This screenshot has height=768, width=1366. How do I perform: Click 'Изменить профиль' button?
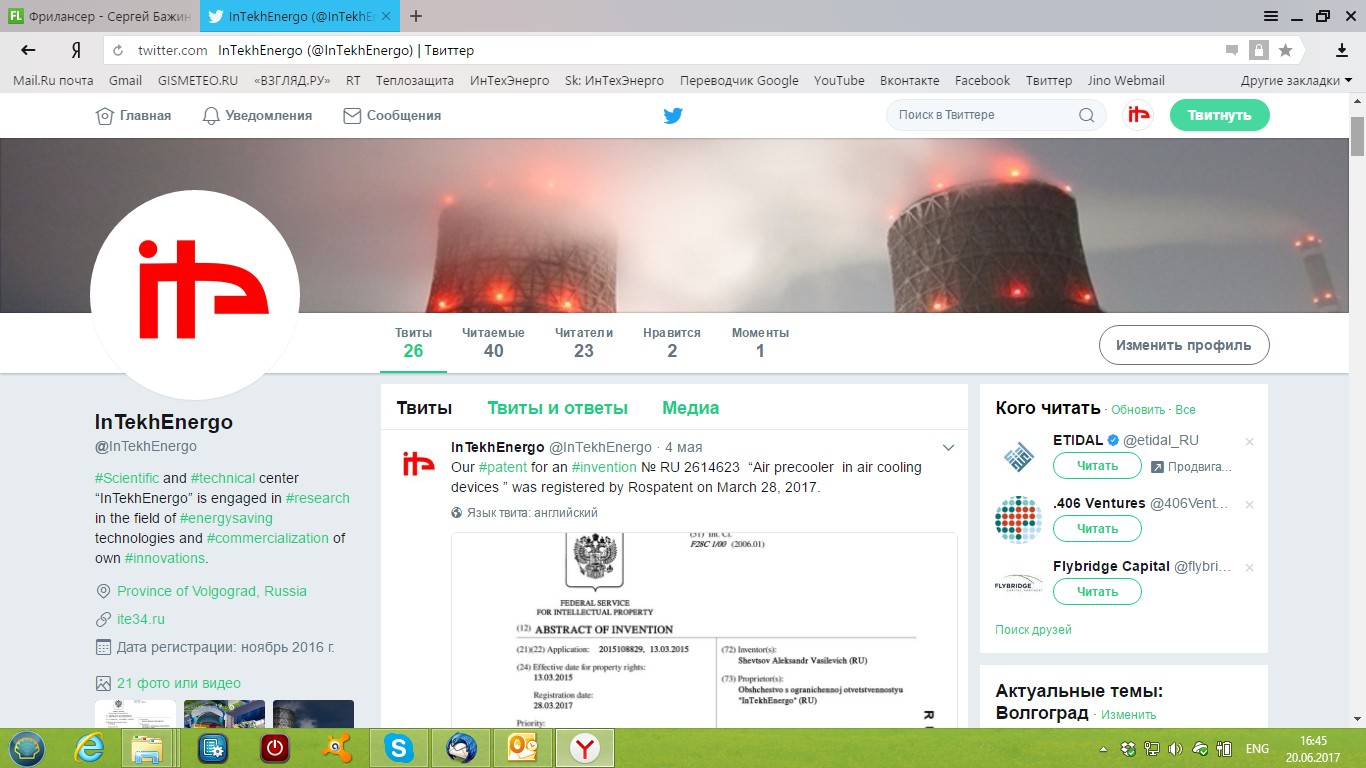[x=1184, y=345]
